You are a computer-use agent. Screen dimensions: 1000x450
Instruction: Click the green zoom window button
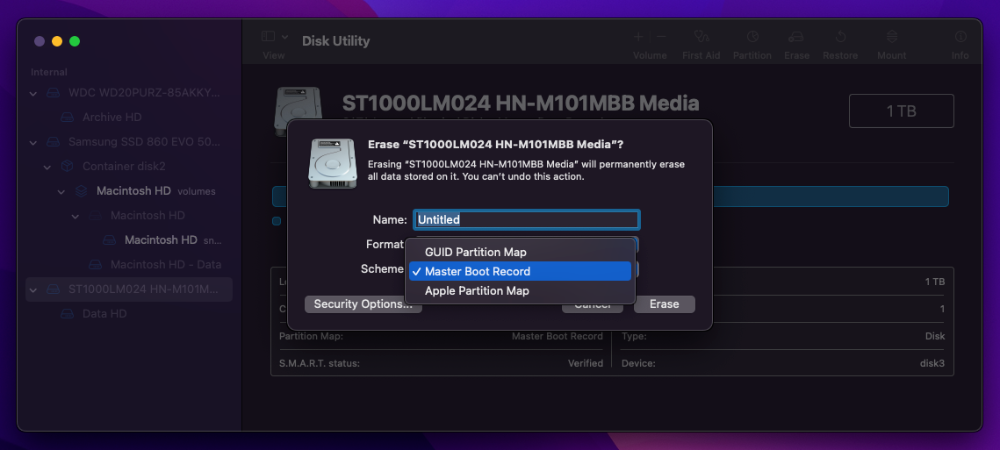point(75,41)
